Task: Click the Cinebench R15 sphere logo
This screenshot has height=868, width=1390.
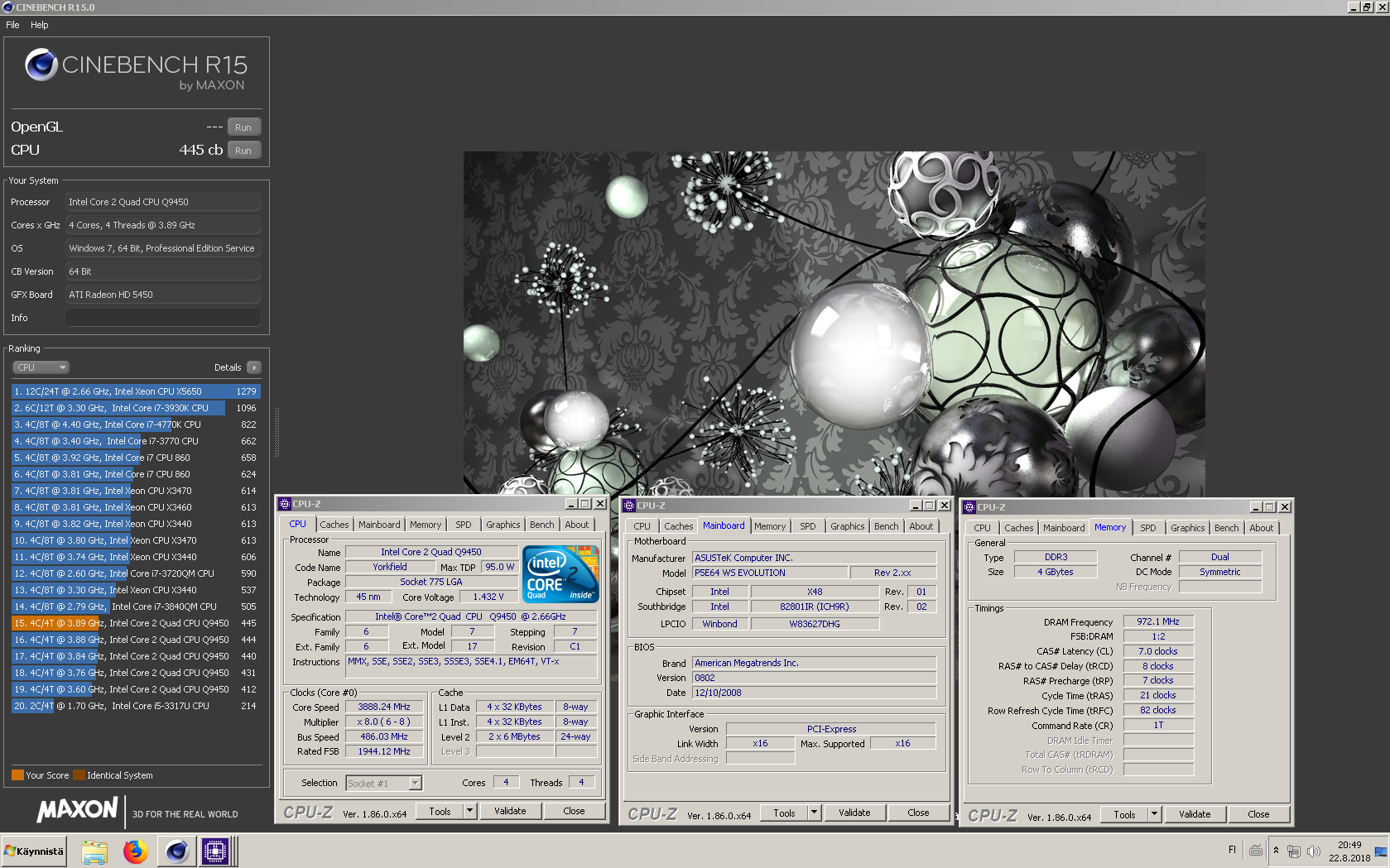Action: (41, 65)
